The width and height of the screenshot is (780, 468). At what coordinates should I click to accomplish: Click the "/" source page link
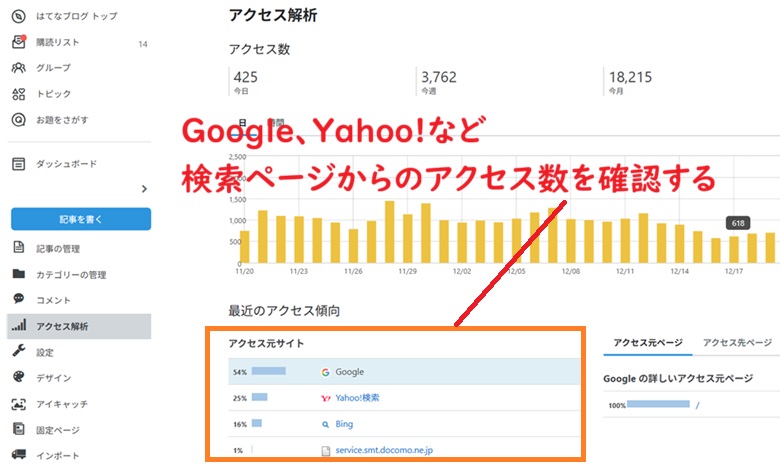coord(697,405)
